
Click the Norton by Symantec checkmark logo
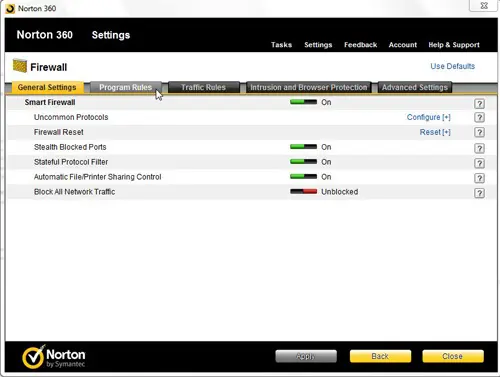pyautogui.click(x=33, y=357)
